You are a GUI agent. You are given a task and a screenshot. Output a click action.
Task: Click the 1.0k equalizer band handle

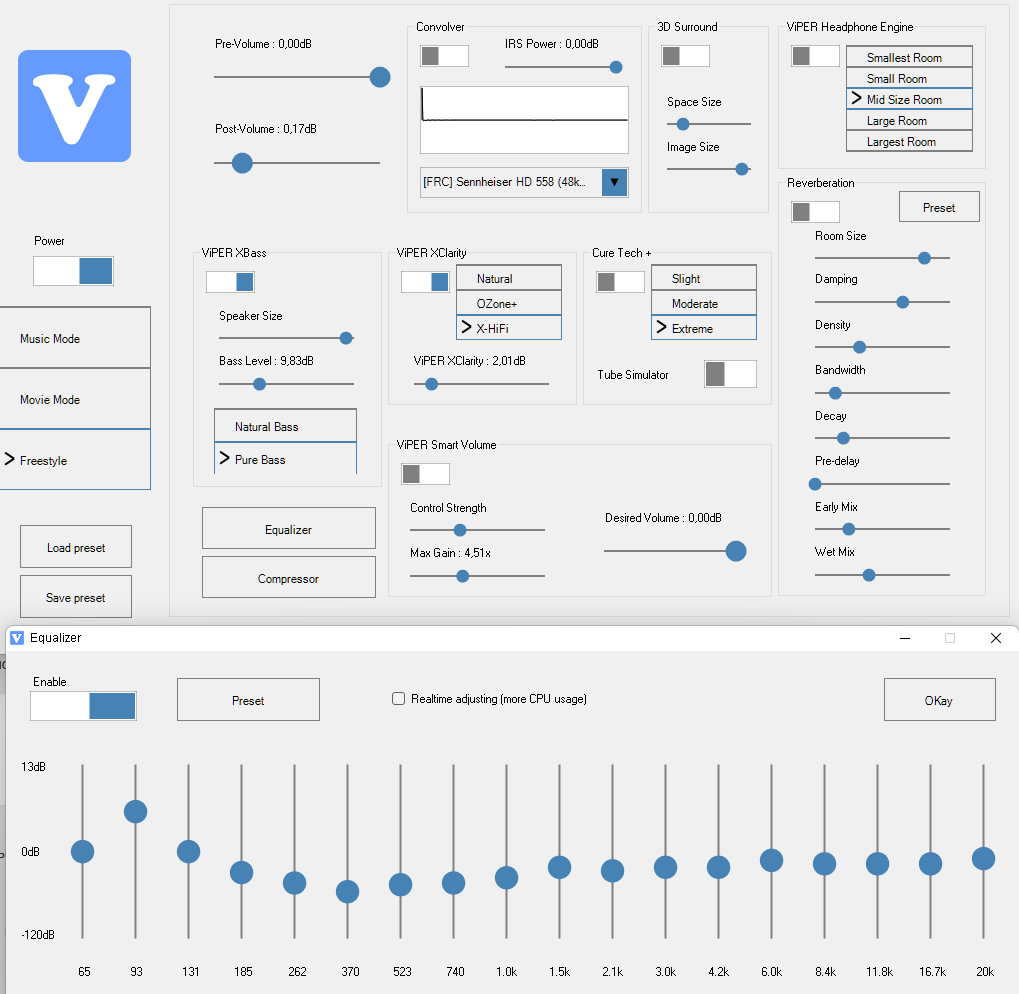(507, 878)
